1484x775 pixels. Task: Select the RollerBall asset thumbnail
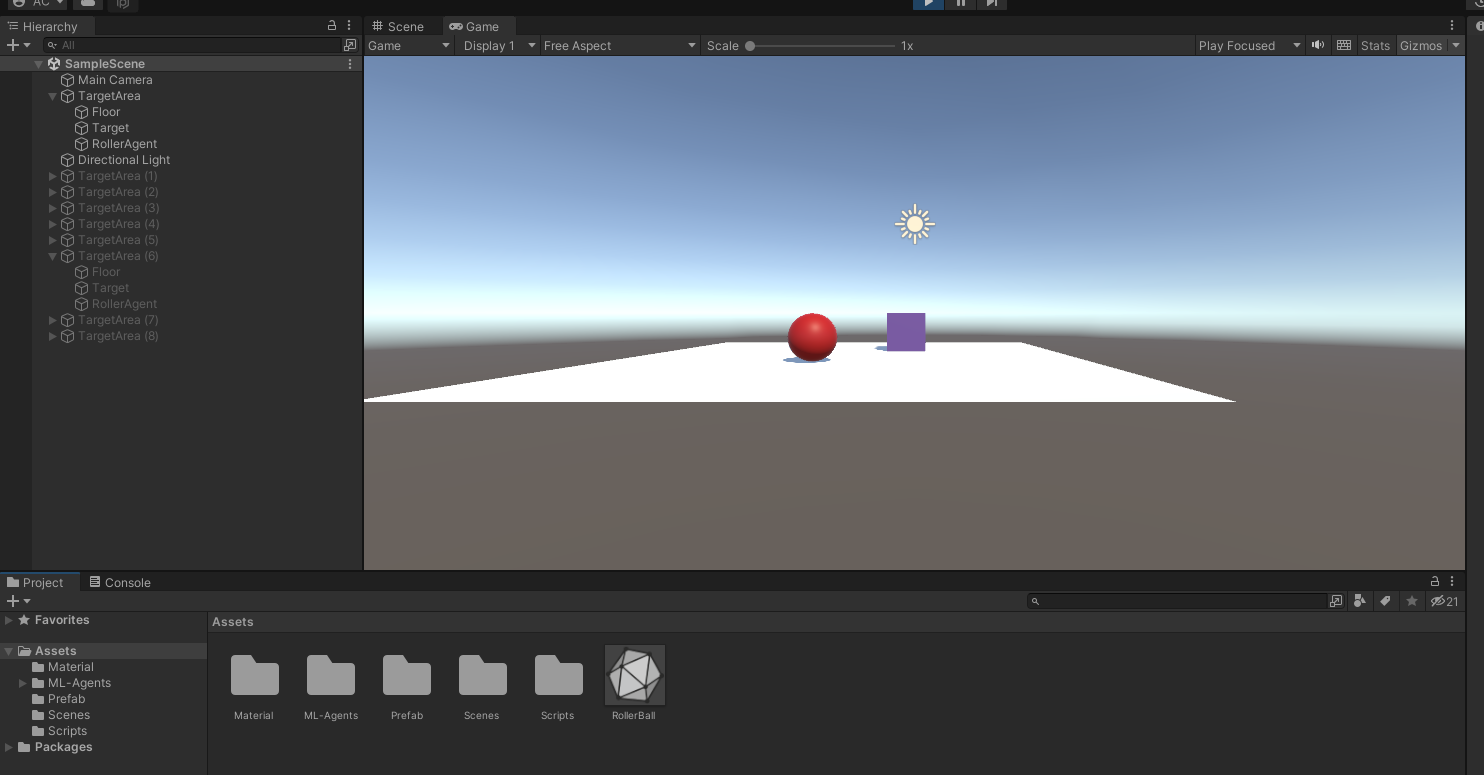pyautogui.click(x=635, y=674)
